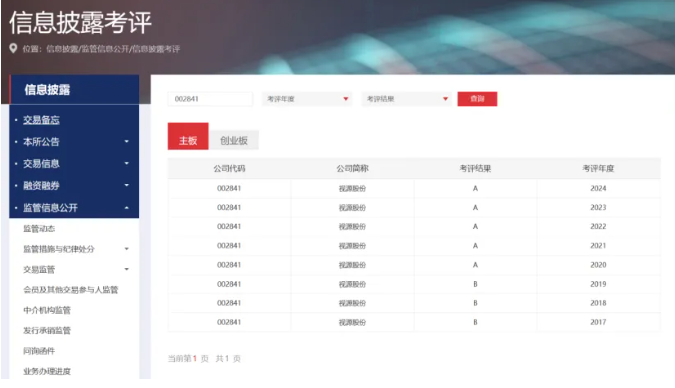This screenshot has height=388, width=675.
Task: Click the year 2017 cell
Action: 598,322
